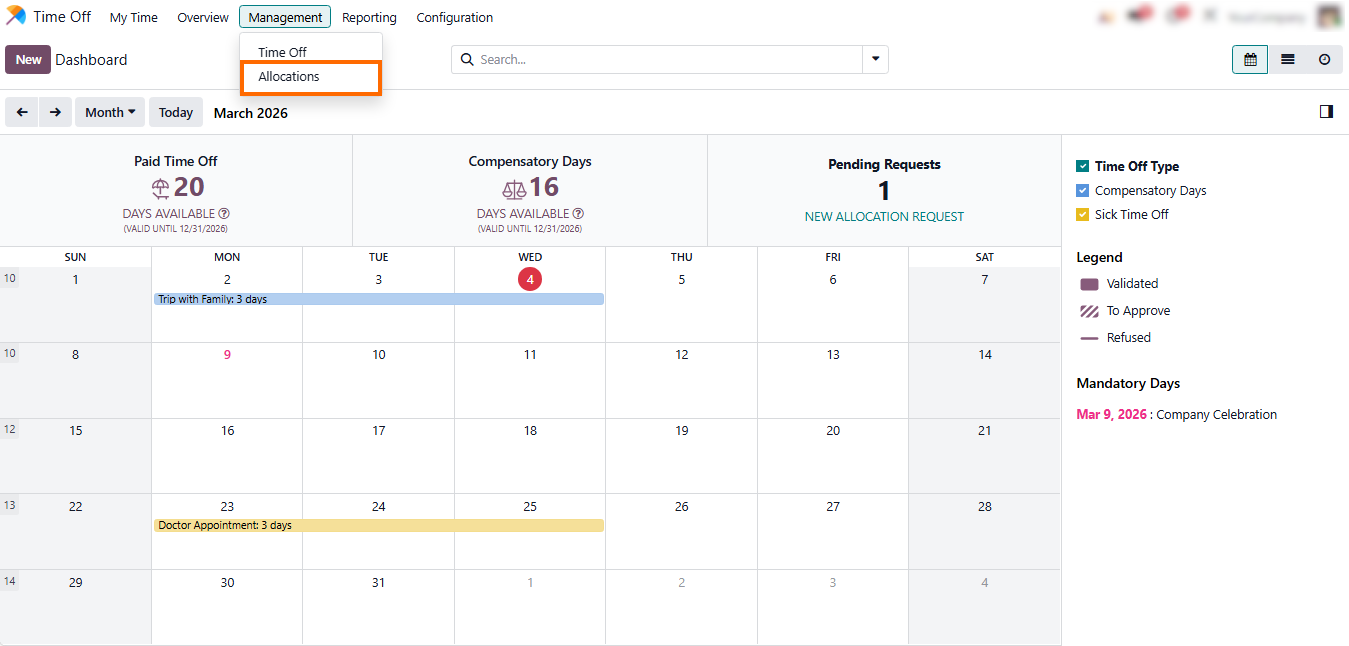The image size is (1349, 646).
Task: Open the activity clock view
Action: point(1325,60)
